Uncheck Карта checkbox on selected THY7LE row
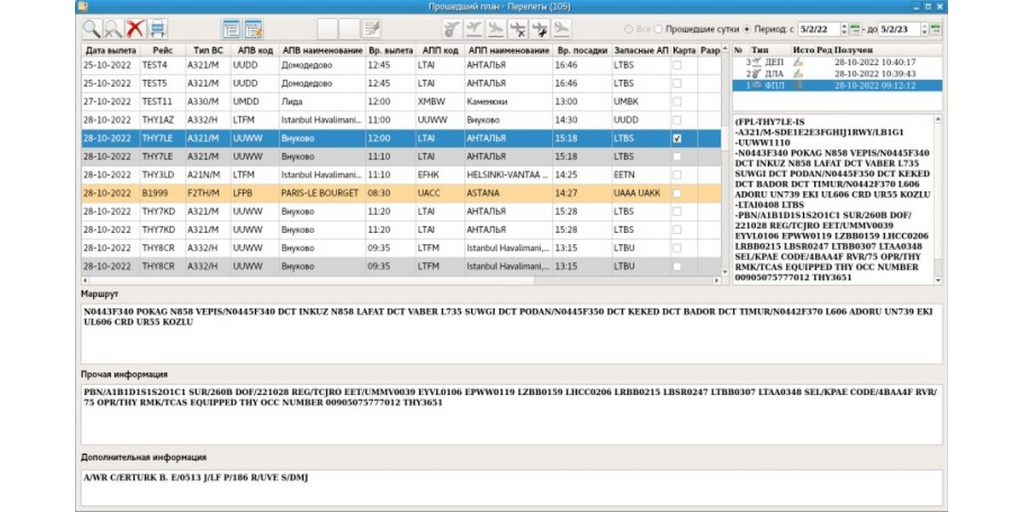Viewport: 1024px width, 512px height. 677,139
